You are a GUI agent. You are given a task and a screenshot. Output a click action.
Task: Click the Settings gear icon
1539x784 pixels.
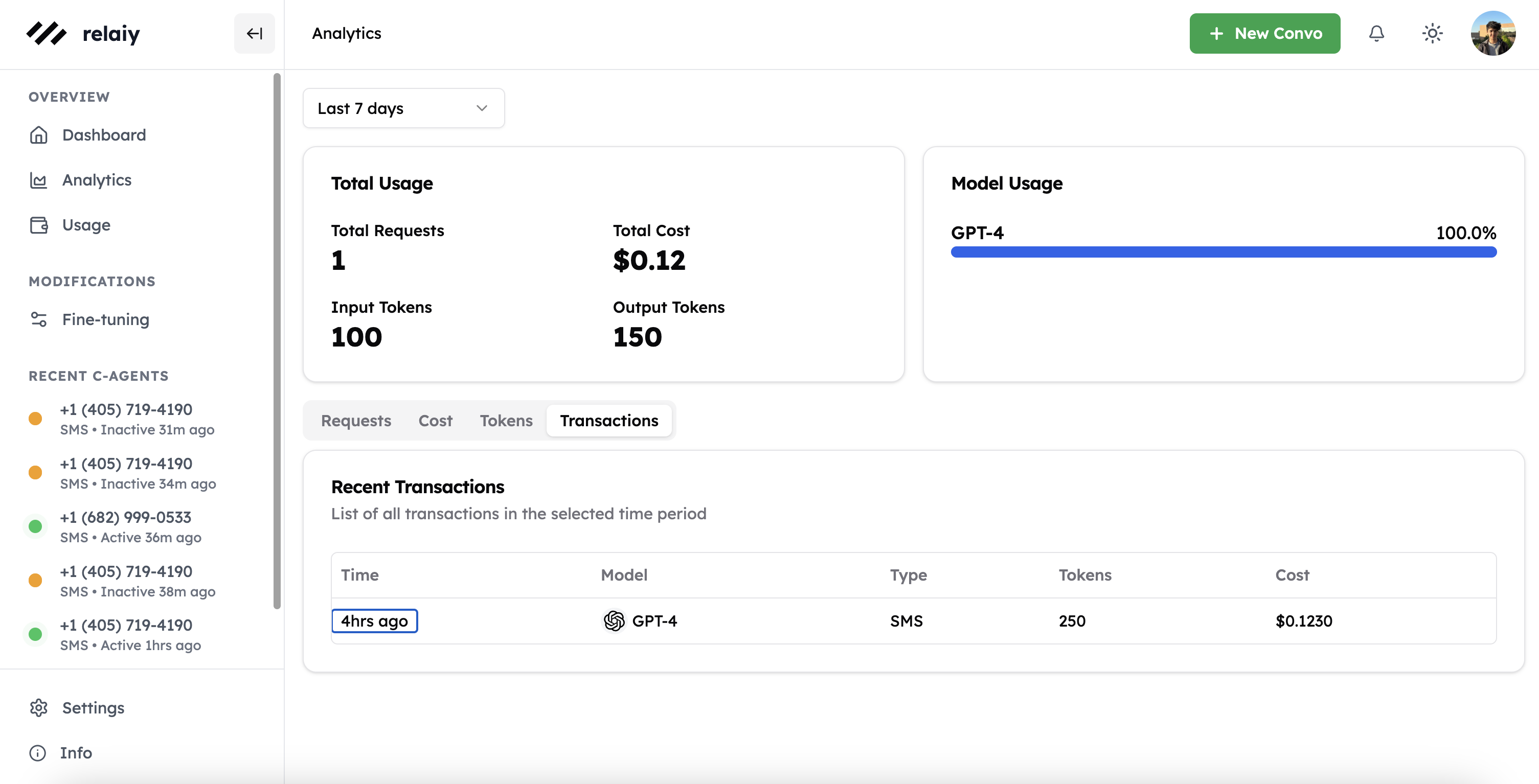tap(39, 707)
